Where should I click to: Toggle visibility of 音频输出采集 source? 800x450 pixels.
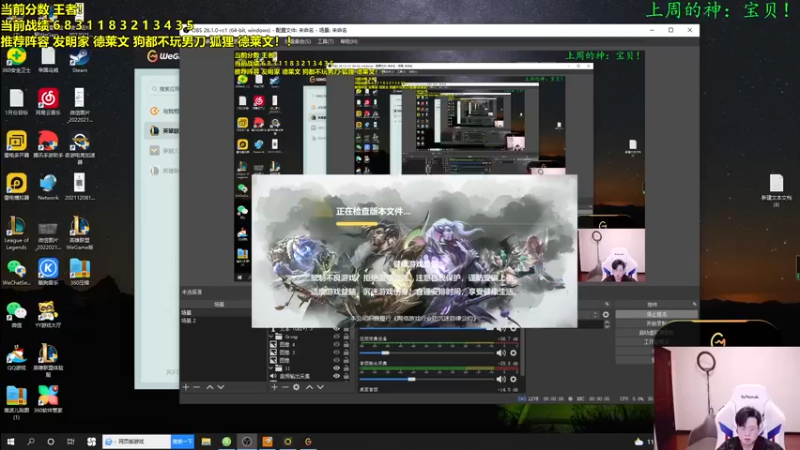click(x=336, y=376)
